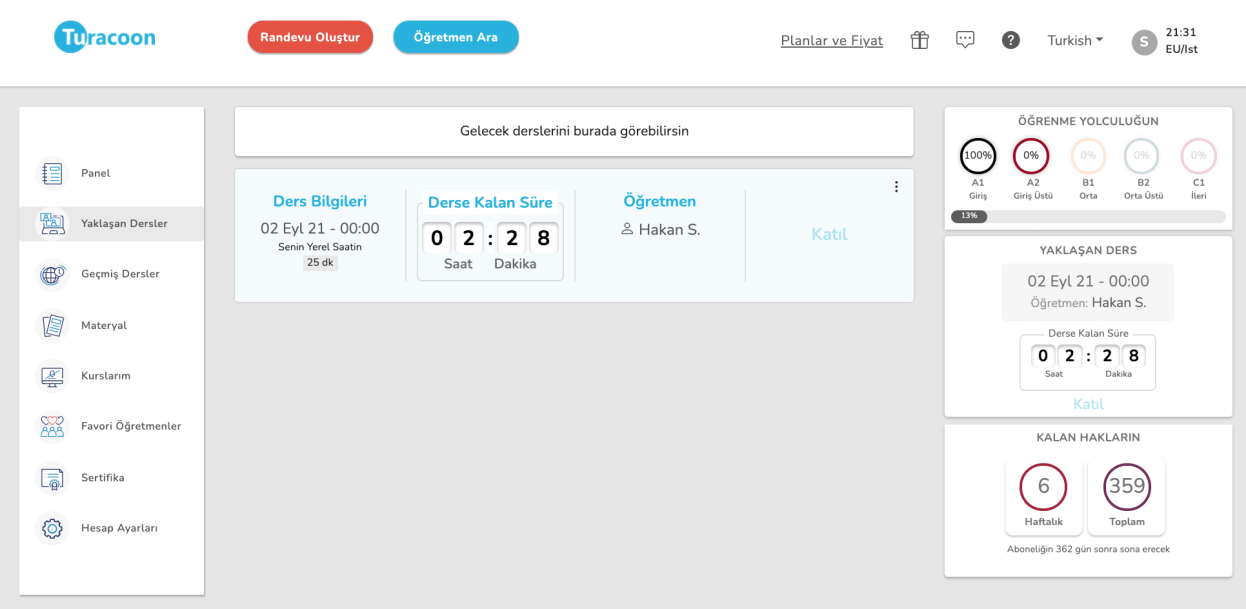This screenshot has height=609, width=1246.
Task: Select the B1 Orta level circle
Action: (x=1088, y=156)
